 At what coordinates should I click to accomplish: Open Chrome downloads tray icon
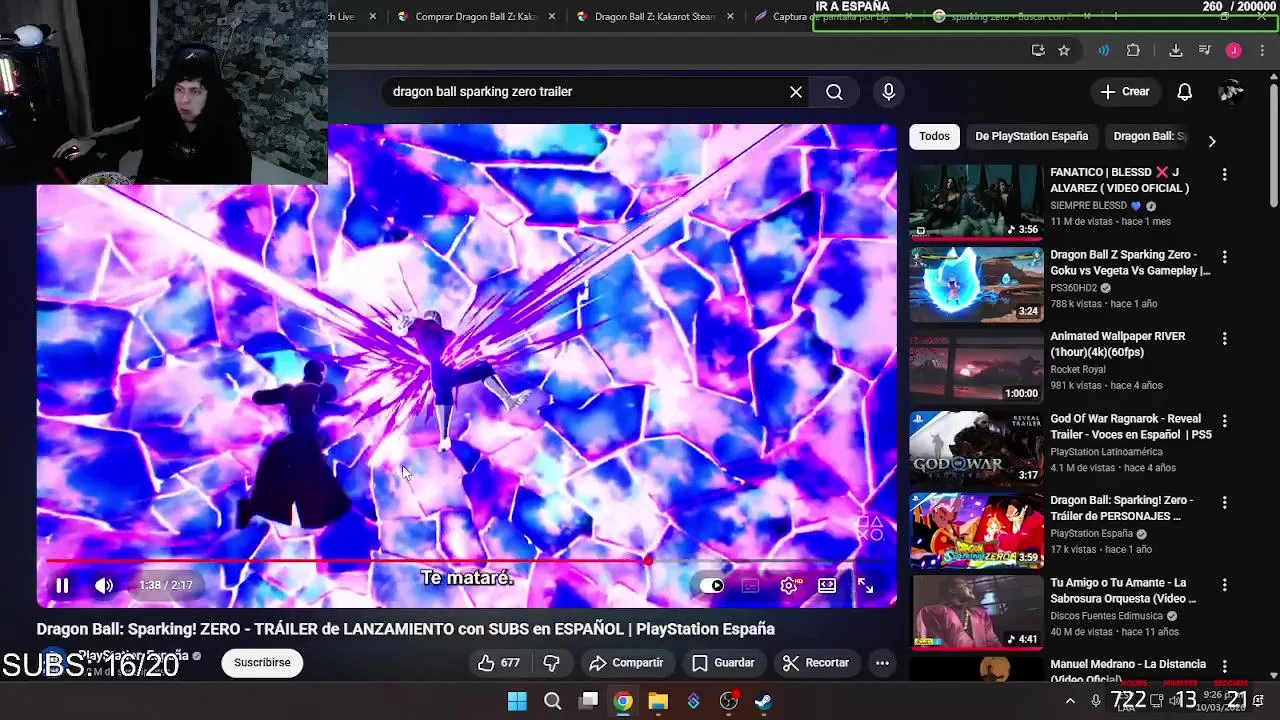pyautogui.click(x=1176, y=50)
